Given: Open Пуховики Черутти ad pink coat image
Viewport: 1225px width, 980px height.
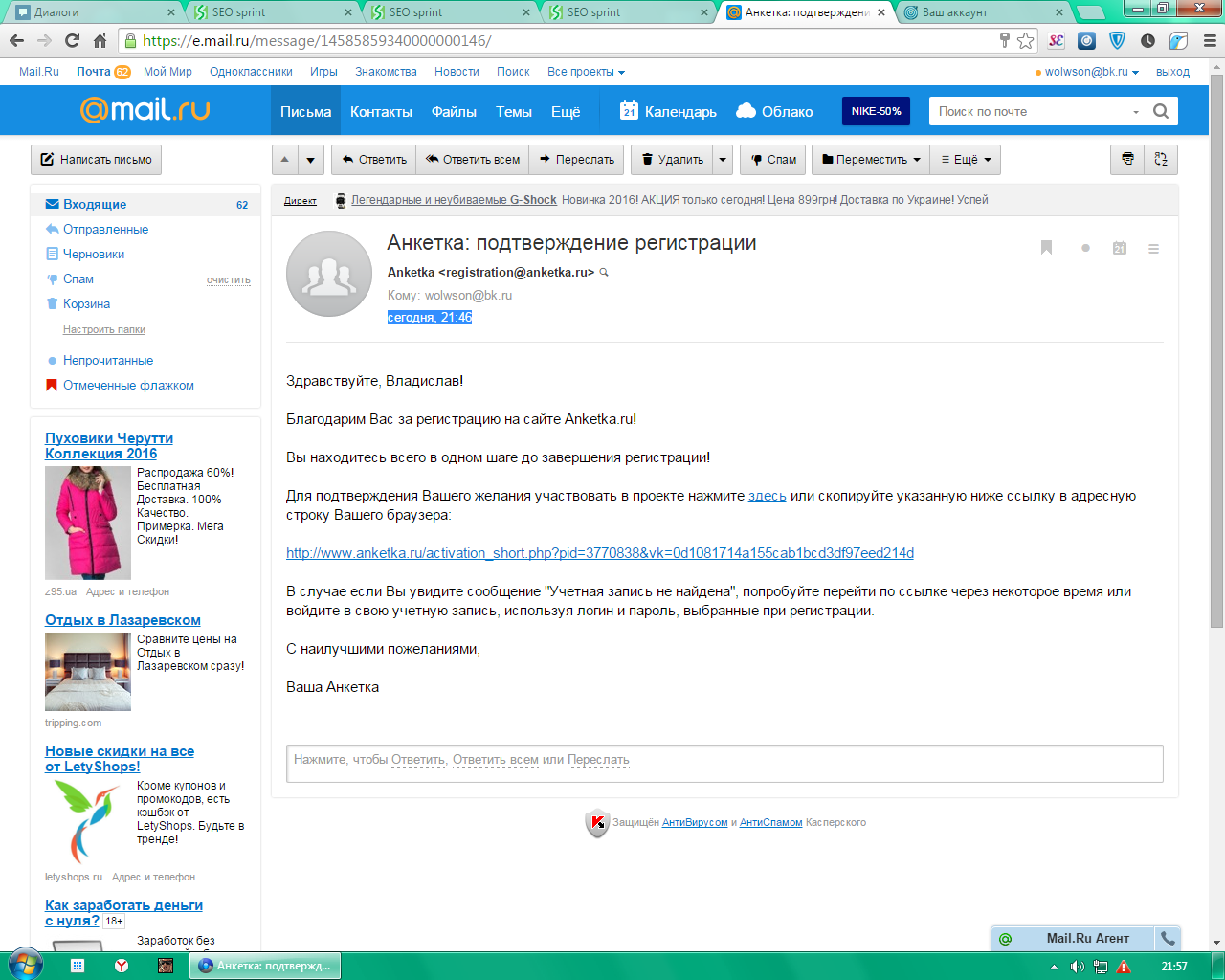Looking at the screenshot, I should click(88, 523).
